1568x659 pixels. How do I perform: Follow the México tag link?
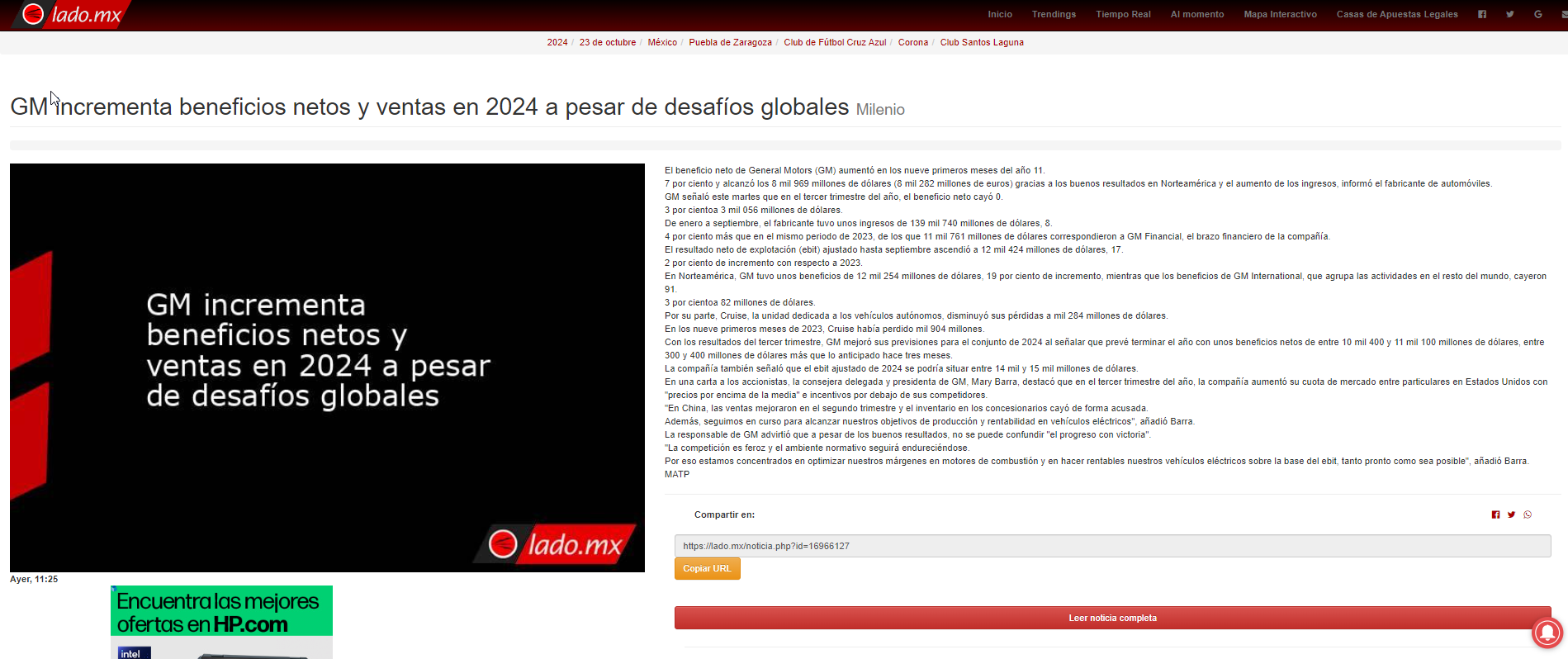click(662, 42)
